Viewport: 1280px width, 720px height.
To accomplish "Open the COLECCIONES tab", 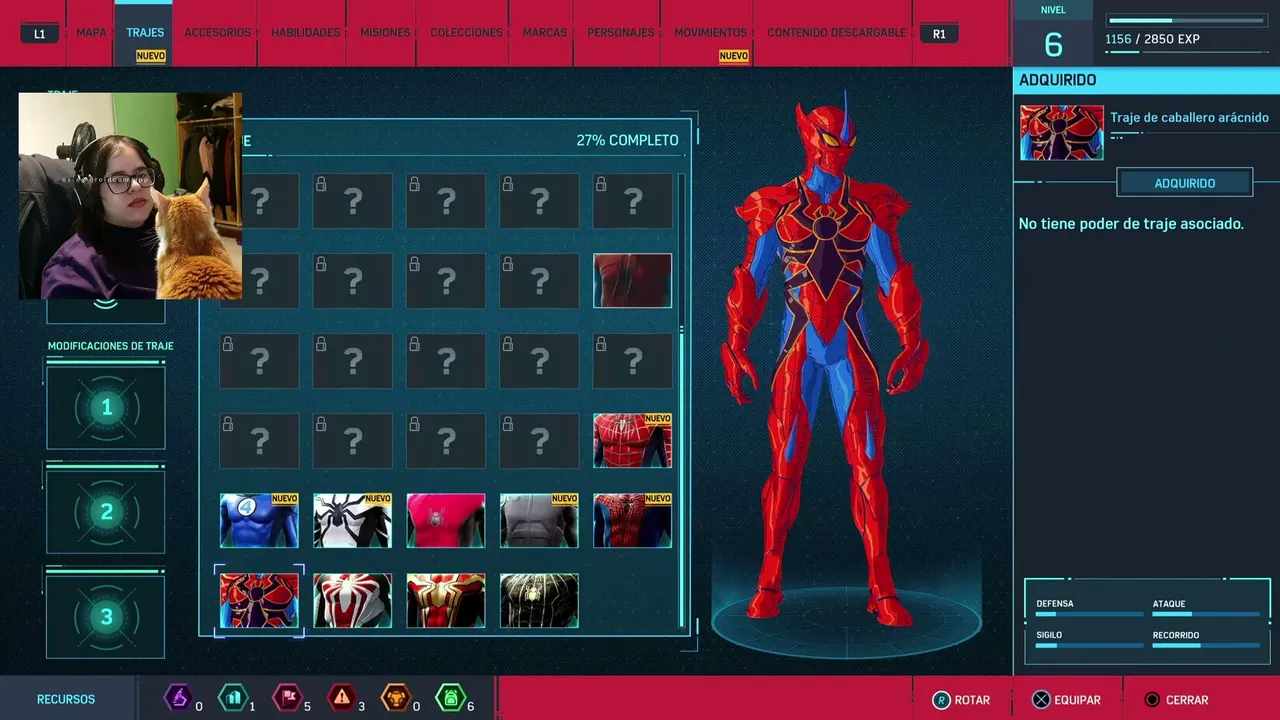I will pyautogui.click(x=466, y=33).
